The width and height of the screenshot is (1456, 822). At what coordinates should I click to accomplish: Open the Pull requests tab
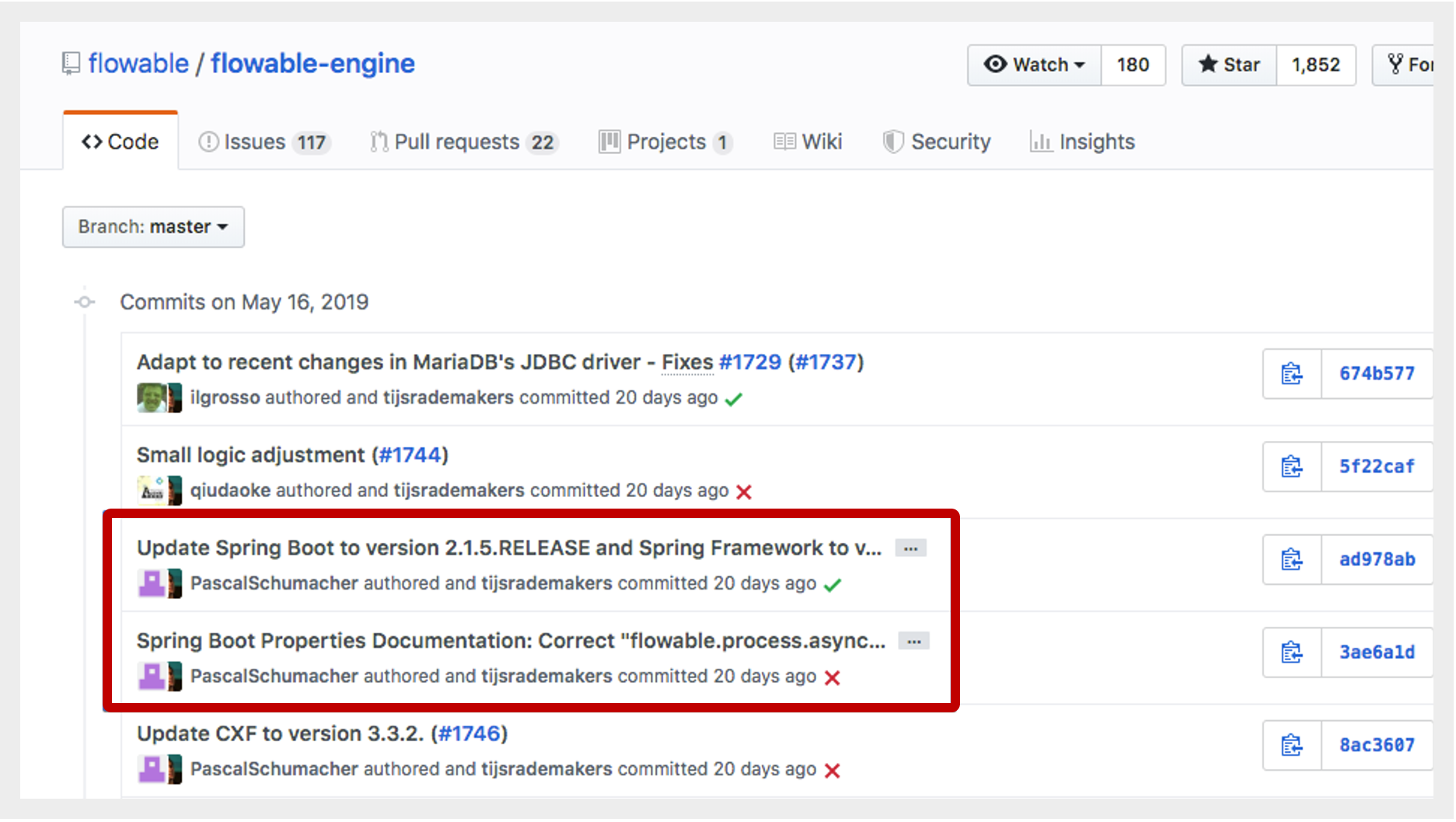click(464, 142)
